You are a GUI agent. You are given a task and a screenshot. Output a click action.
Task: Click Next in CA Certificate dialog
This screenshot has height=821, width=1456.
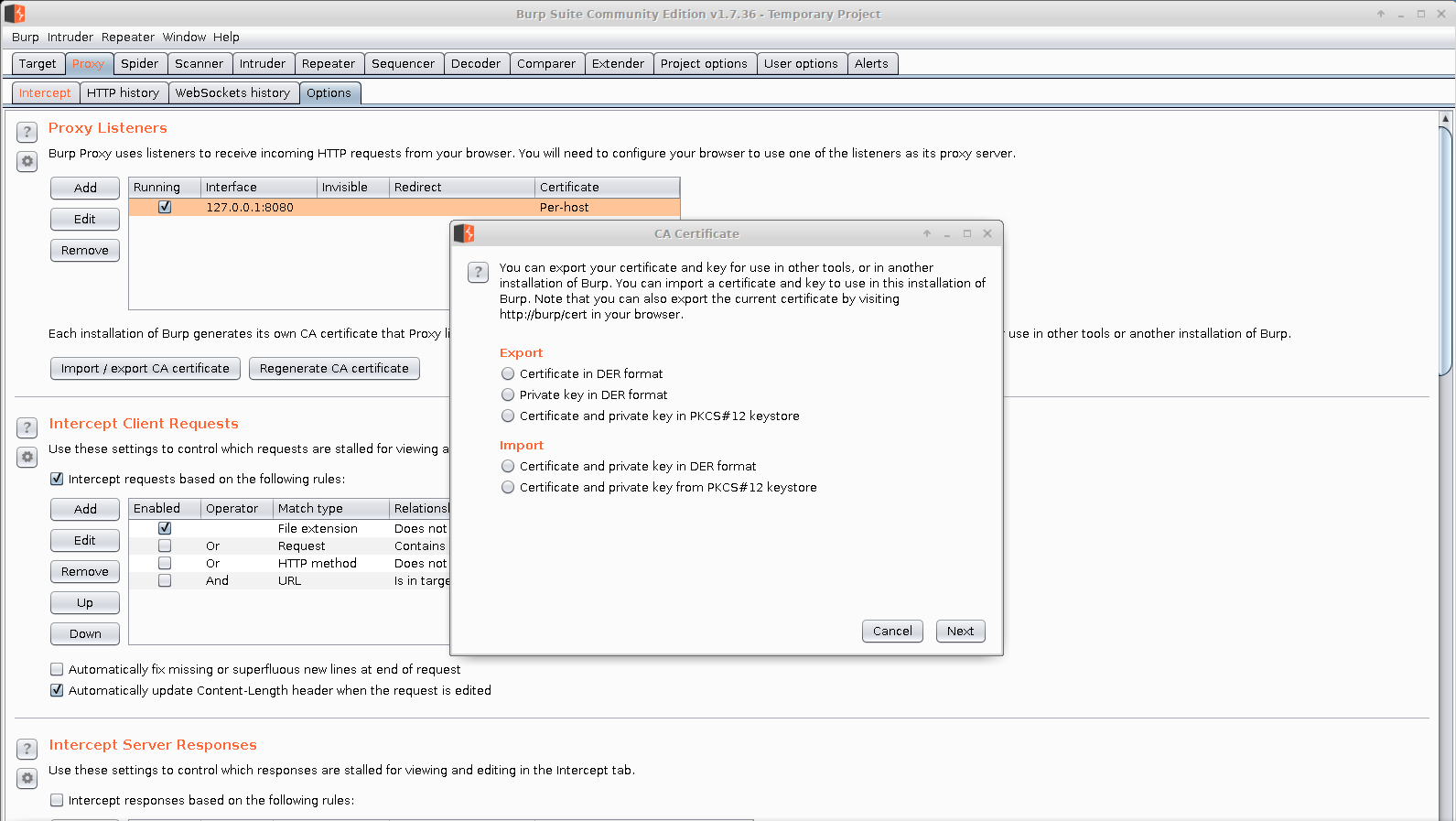tap(961, 631)
